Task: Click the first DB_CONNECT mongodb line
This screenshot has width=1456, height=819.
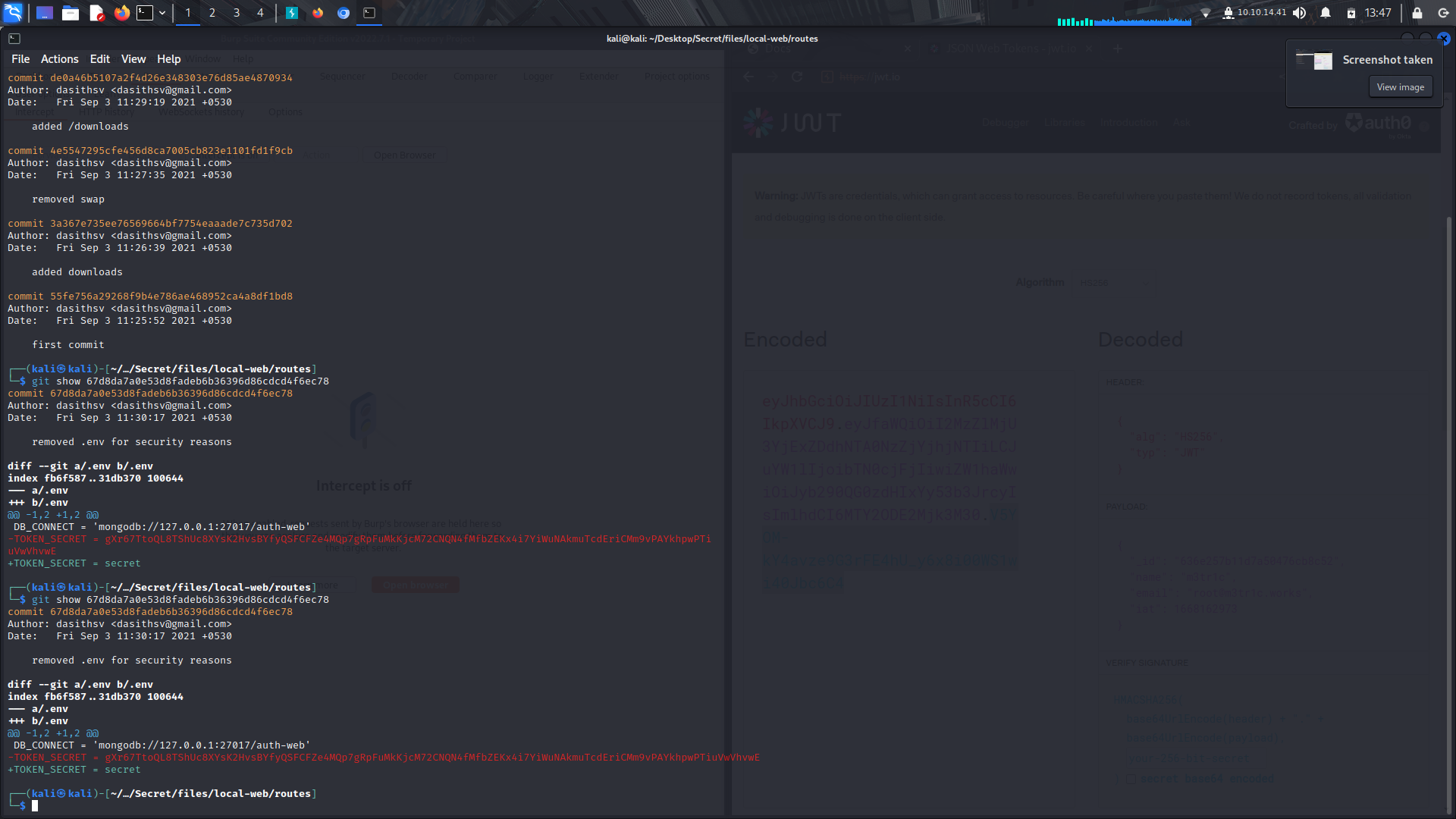Action: [162, 527]
